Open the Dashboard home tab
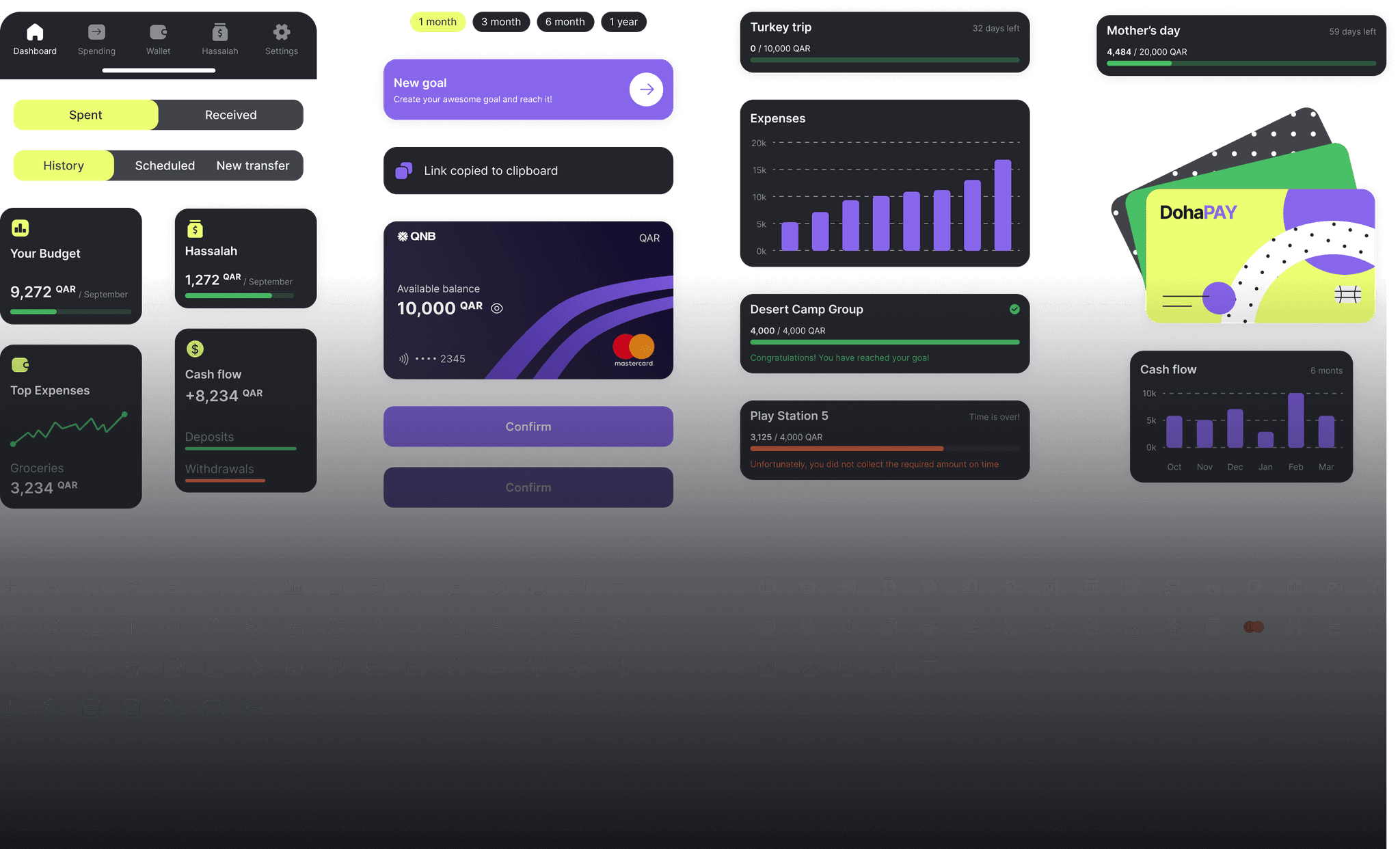Viewport: 1400px width, 849px height. pos(35,40)
